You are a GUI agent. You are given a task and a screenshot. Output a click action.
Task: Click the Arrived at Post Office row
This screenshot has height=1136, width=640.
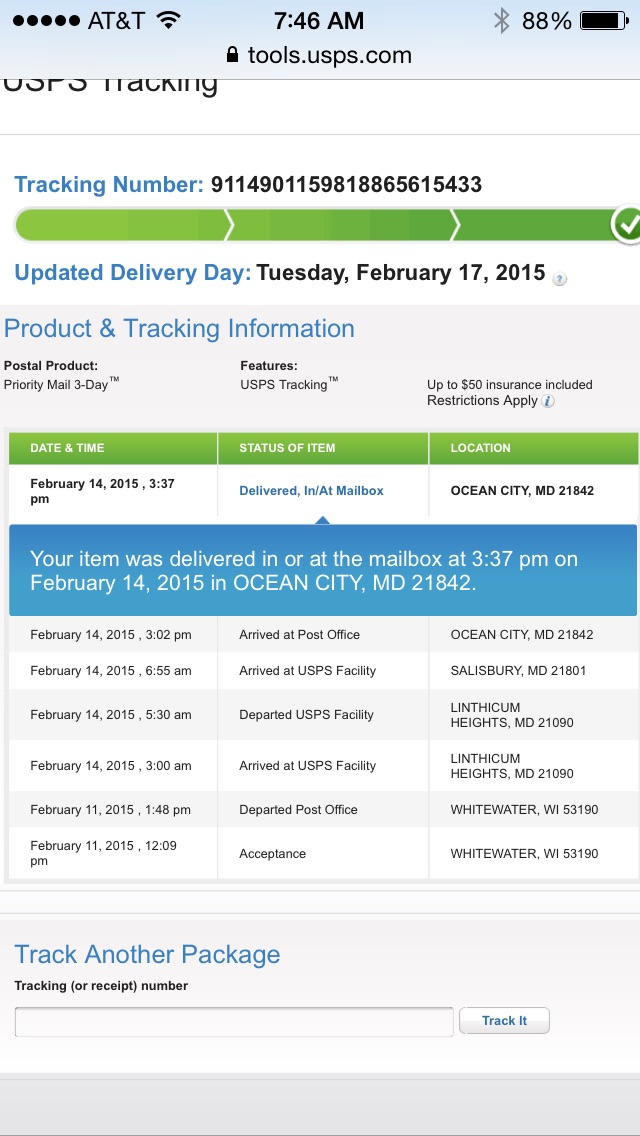299,635
